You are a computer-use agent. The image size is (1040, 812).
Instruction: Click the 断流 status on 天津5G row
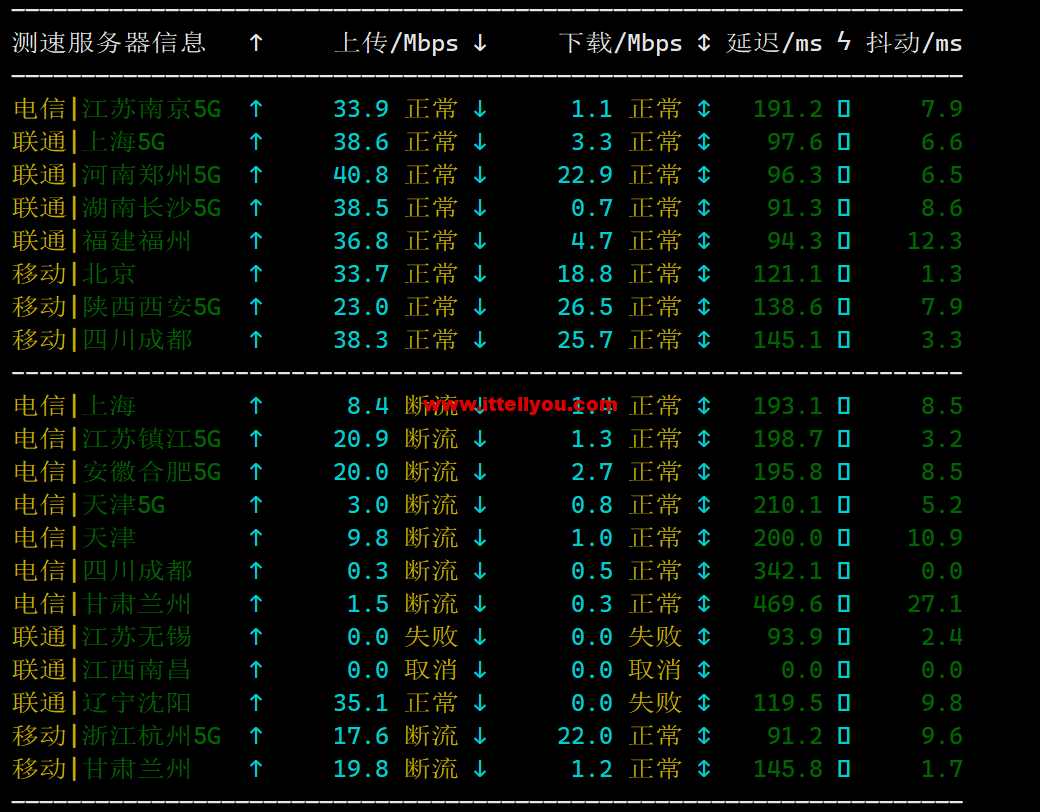pyautogui.click(x=431, y=505)
